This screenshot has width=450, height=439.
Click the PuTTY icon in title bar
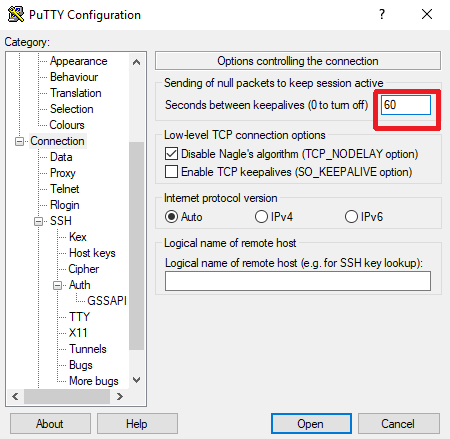coord(16,14)
